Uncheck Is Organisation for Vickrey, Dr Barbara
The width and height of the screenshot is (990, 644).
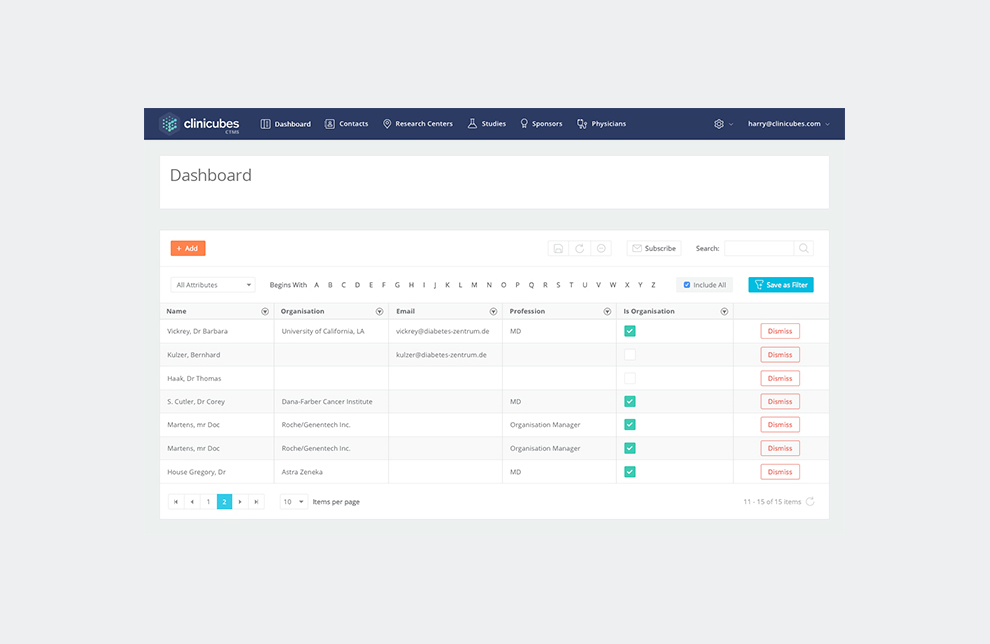pos(629,331)
